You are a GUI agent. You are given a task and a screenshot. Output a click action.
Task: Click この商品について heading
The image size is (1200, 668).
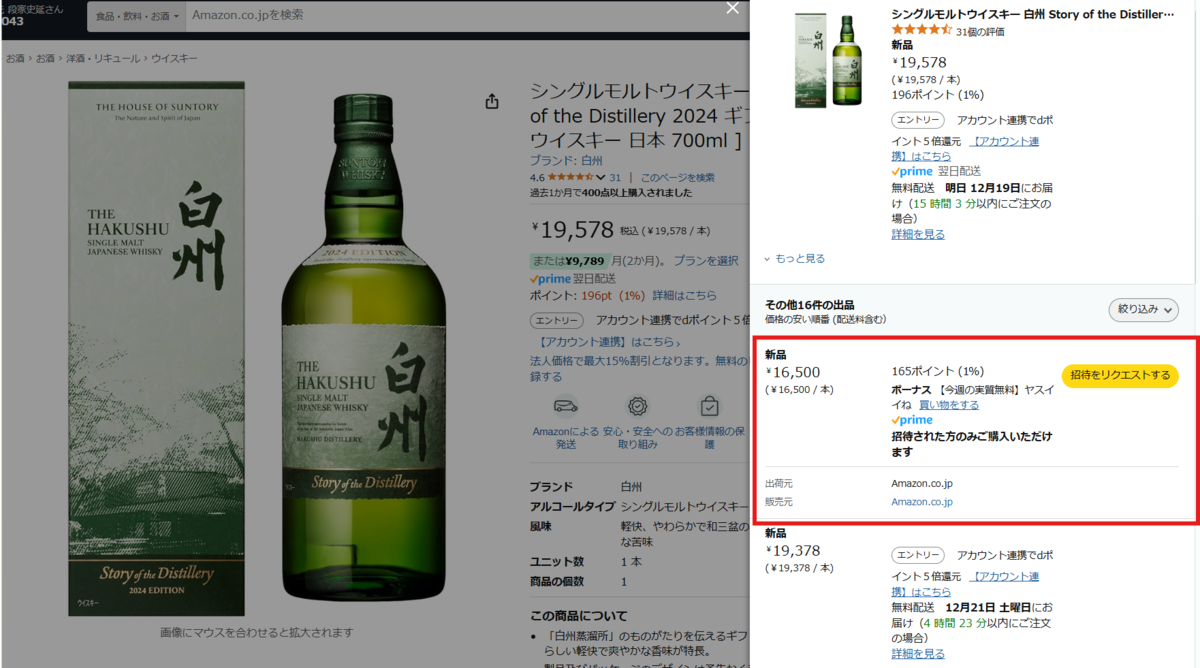pyautogui.click(x=579, y=615)
